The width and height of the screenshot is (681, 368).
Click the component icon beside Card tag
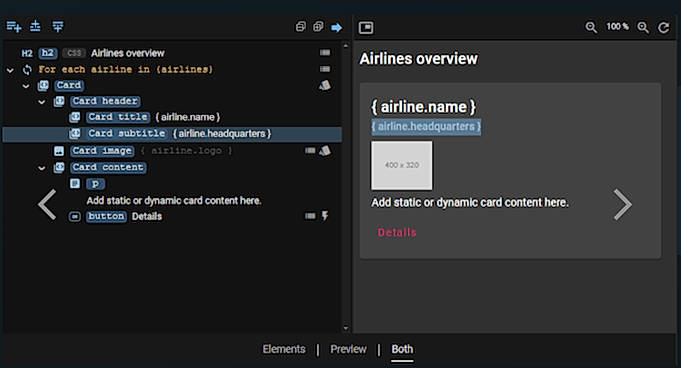tap(43, 85)
